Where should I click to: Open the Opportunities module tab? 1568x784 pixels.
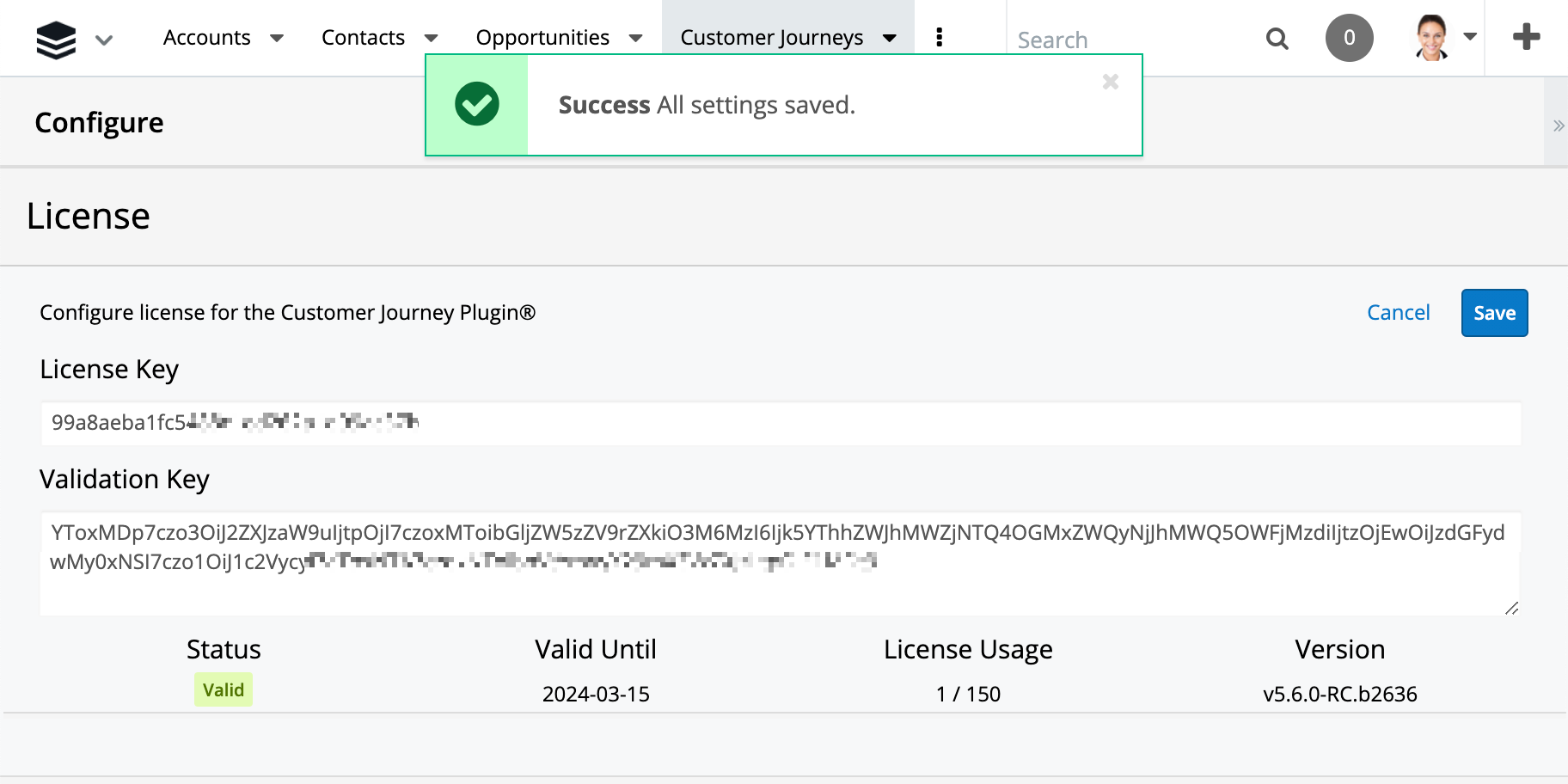(542, 38)
